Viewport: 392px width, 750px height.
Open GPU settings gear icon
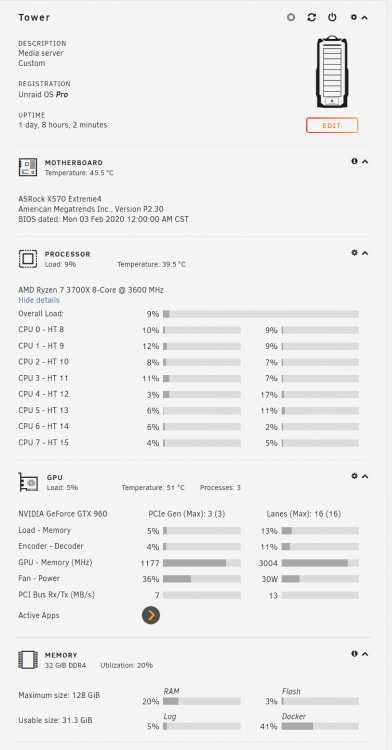[354, 476]
